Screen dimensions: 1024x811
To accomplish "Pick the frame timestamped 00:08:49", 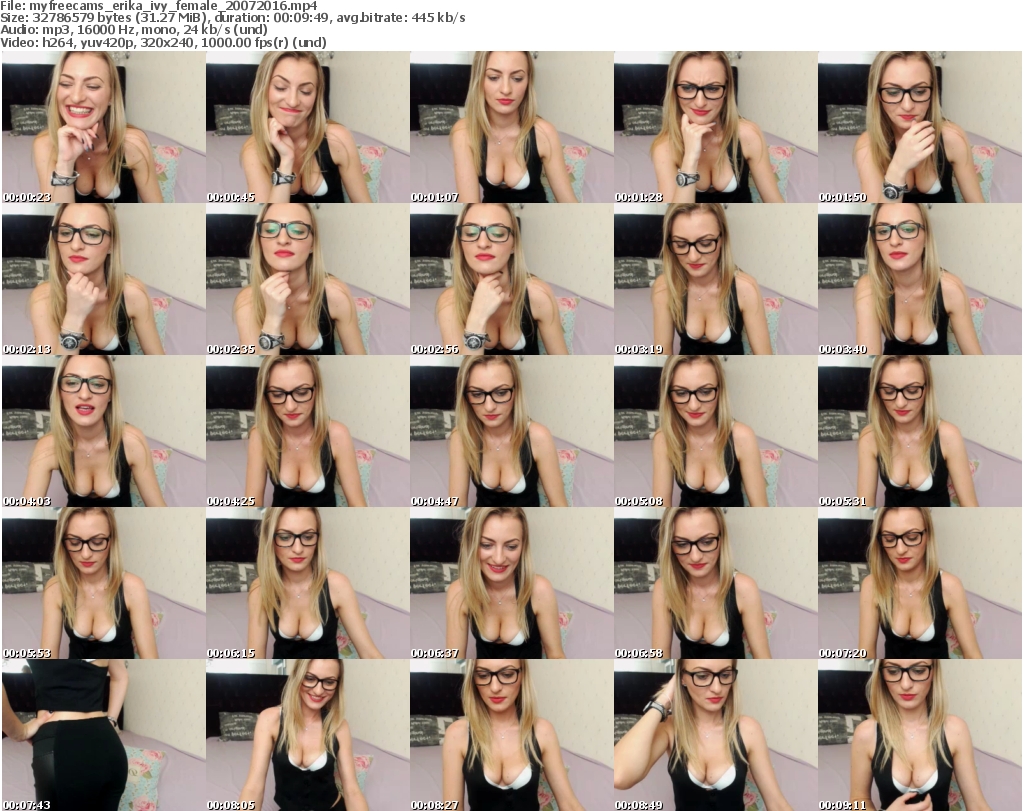I will point(715,735).
